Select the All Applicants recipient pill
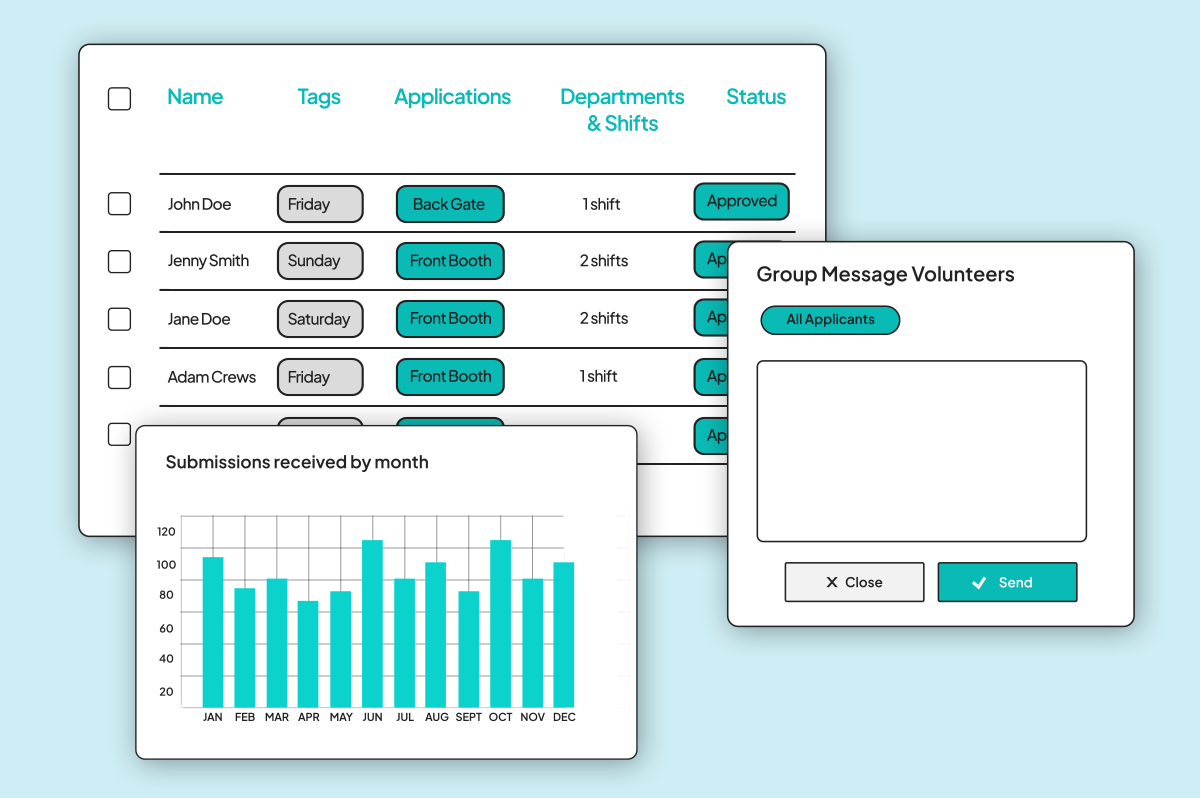The height and width of the screenshot is (798, 1200). [830, 320]
